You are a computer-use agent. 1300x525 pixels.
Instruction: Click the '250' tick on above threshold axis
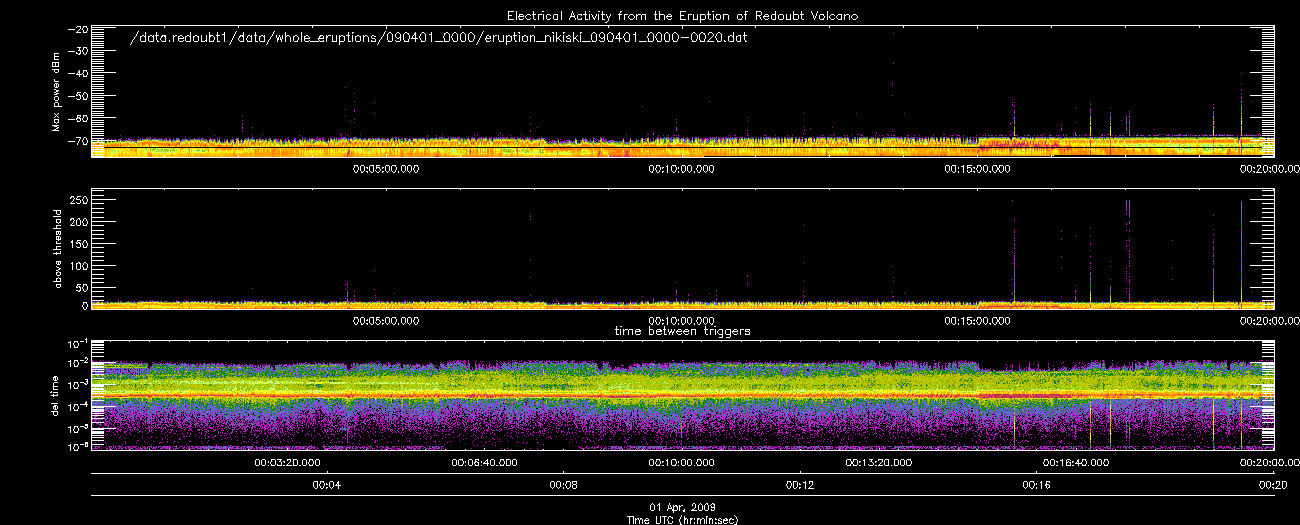click(77, 200)
